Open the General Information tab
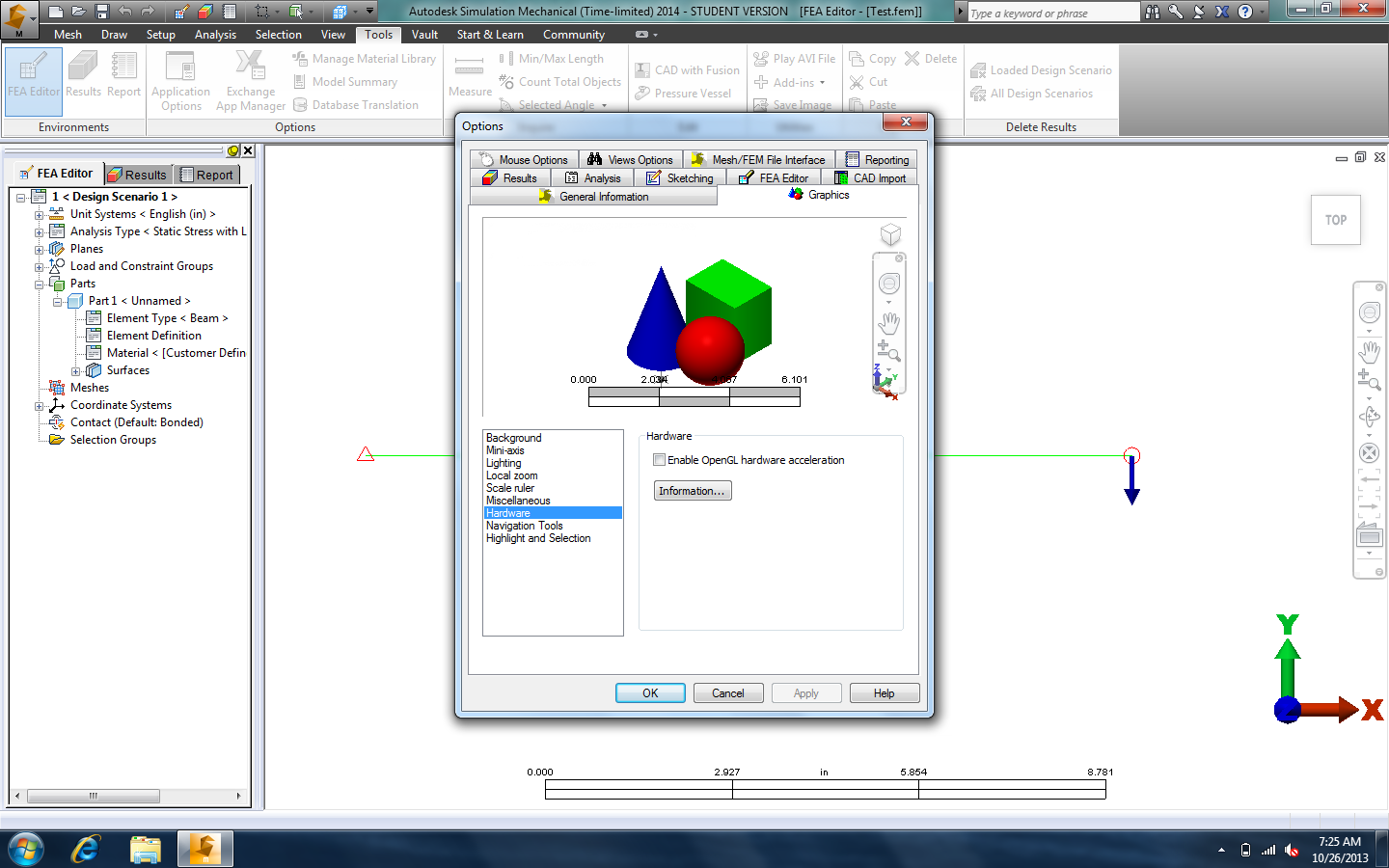The height and width of the screenshot is (868, 1389). pyautogui.click(x=593, y=197)
